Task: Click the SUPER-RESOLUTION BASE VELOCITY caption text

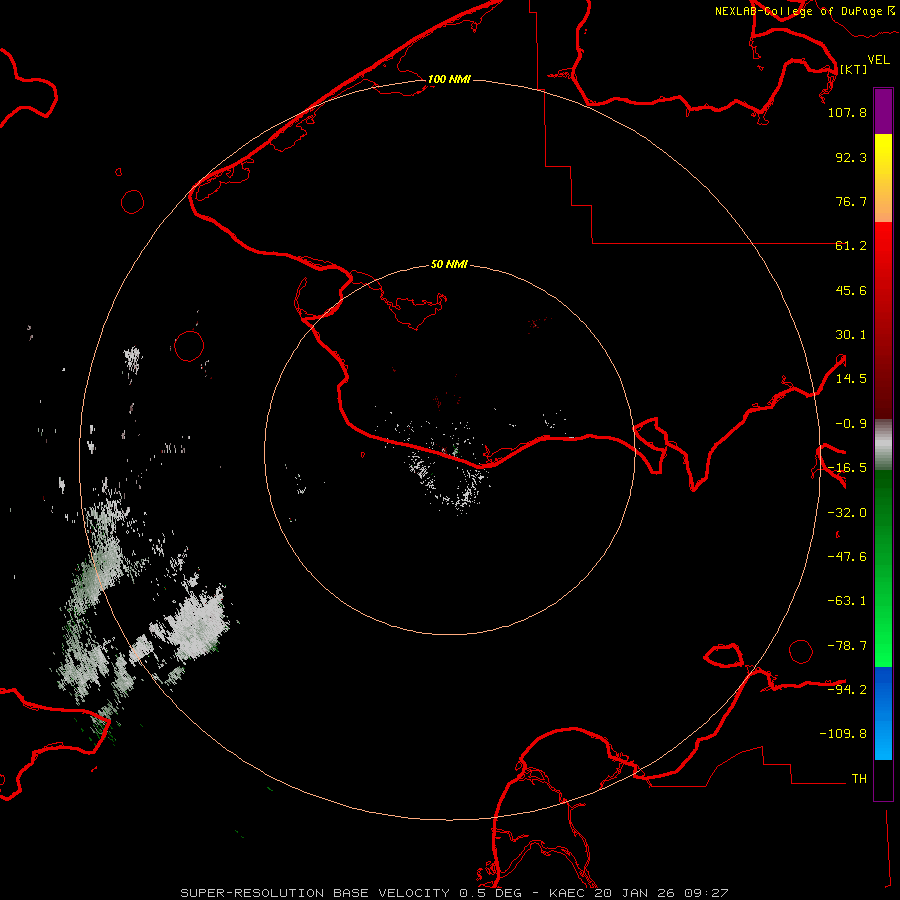Action: pyautogui.click(x=317, y=893)
